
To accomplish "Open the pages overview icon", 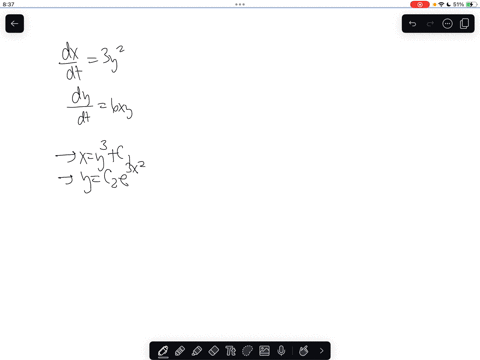I will coord(464,24).
